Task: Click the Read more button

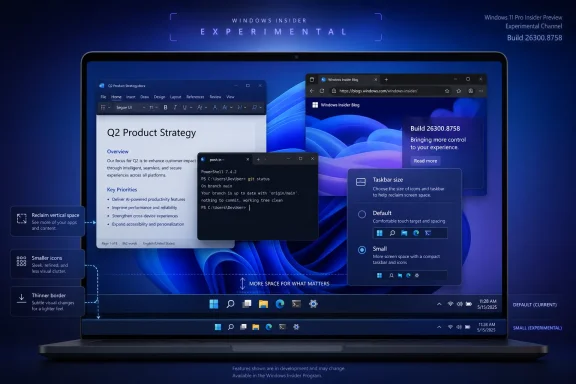Action: tap(425, 161)
